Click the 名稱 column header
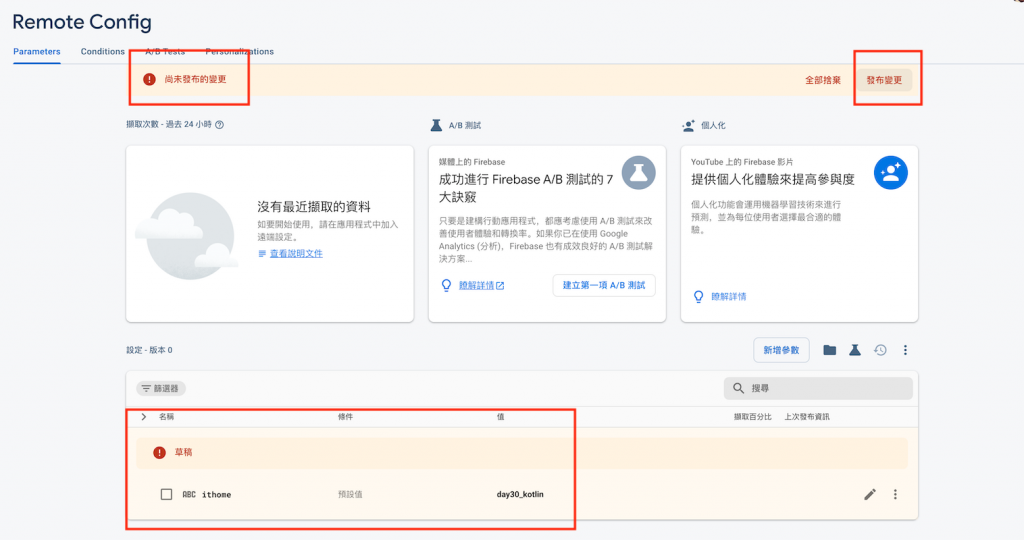The height and width of the screenshot is (540, 1024). click(167, 417)
